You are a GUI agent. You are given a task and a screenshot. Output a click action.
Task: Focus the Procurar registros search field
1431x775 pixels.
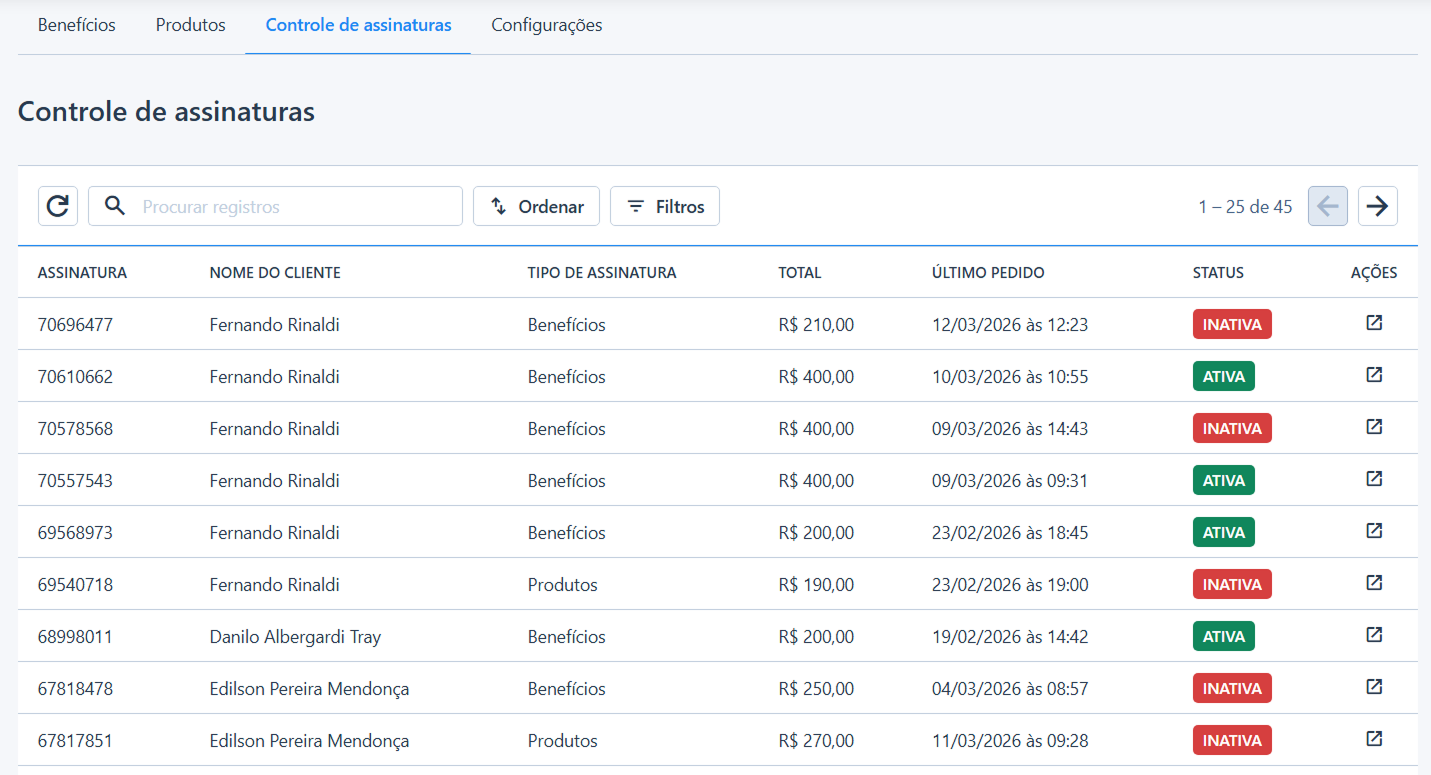point(275,206)
